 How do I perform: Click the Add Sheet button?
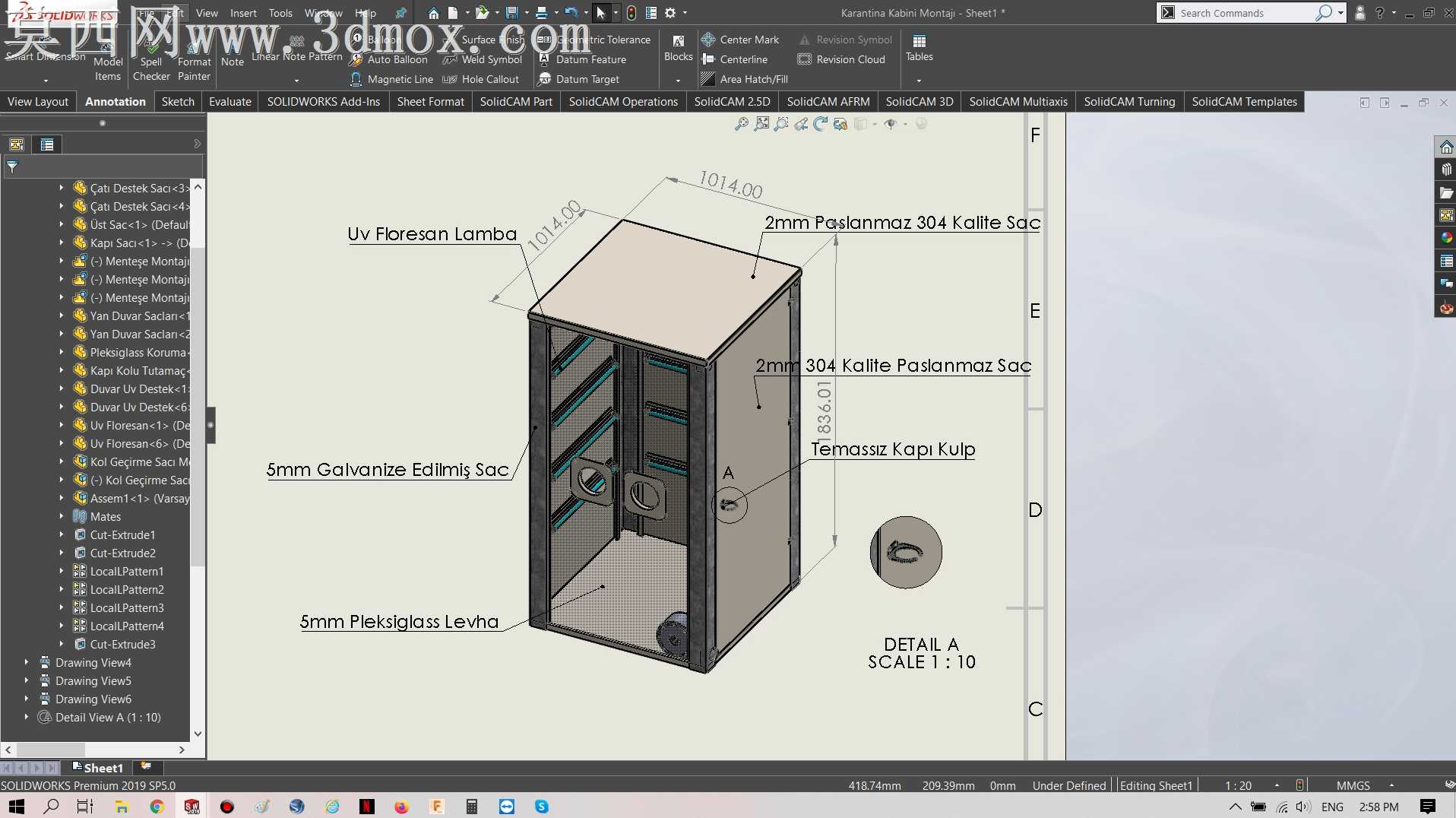pos(146,766)
